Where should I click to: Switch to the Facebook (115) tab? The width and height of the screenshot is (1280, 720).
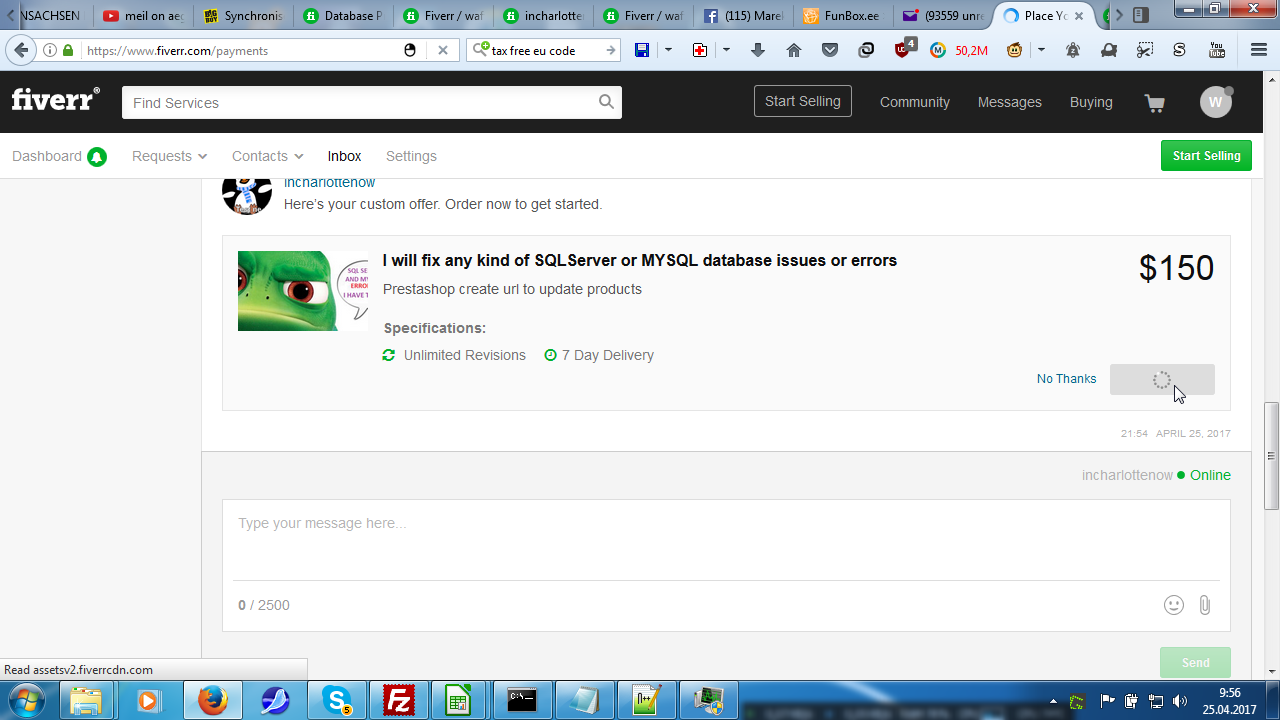tap(743, 16)
